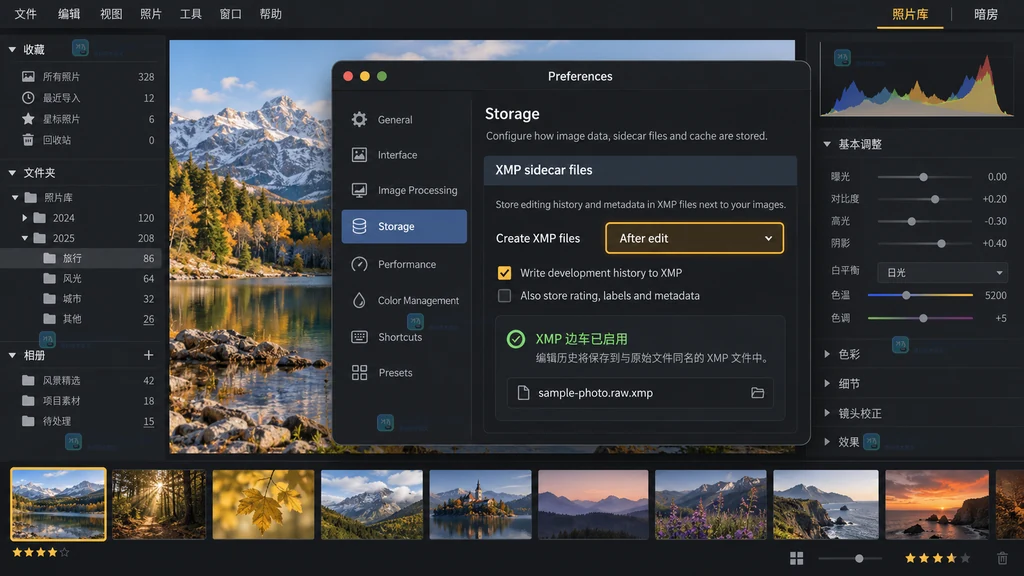This screenshot has width=1024, height=576.
Task: Click the 风景精选 album folder icon
Action: point(28,380)
